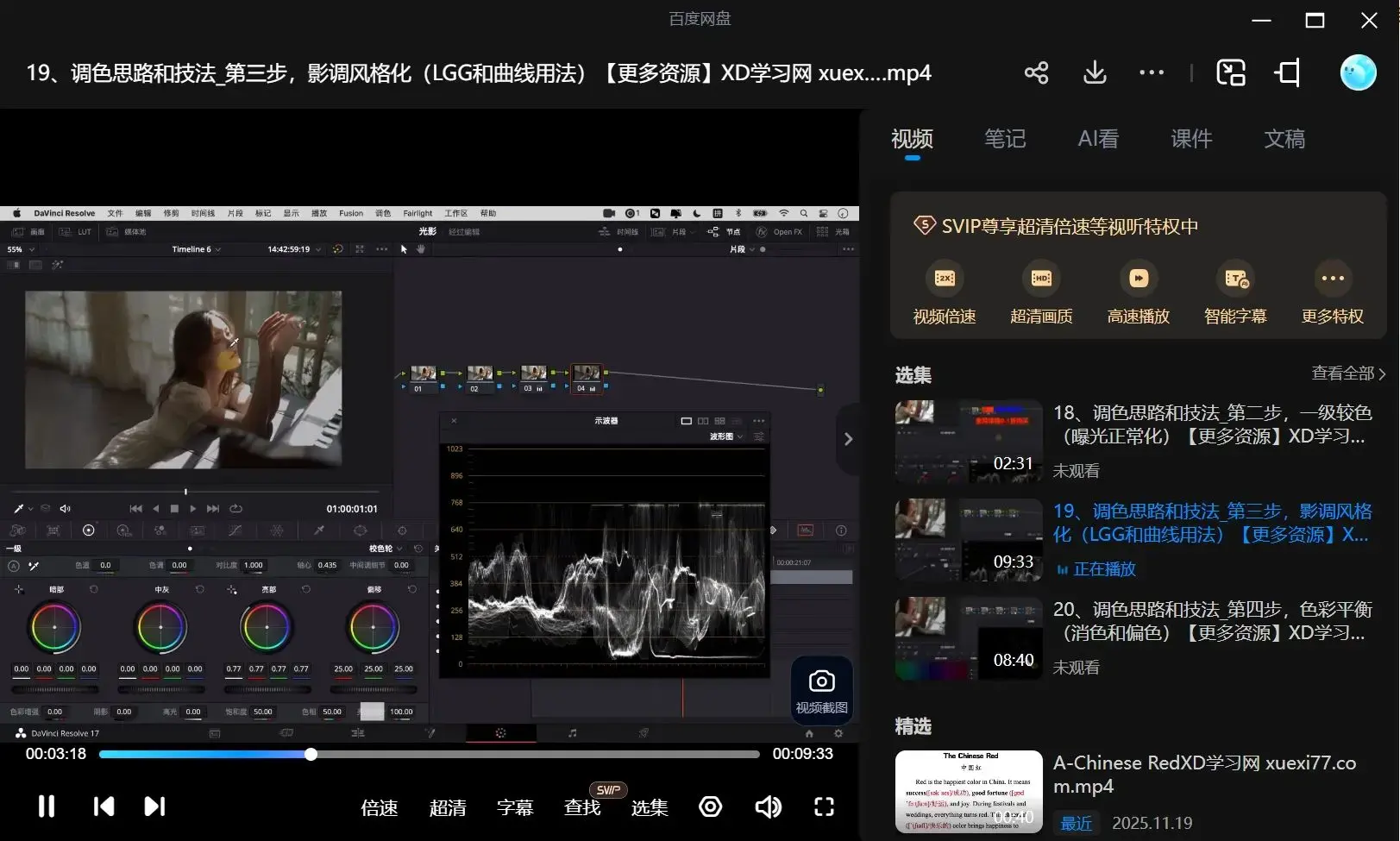The width and height of the screenshot is (1400, 841).
Task: Click 查看全部 to view all episodes
Action: click(x=1347, y=373)
